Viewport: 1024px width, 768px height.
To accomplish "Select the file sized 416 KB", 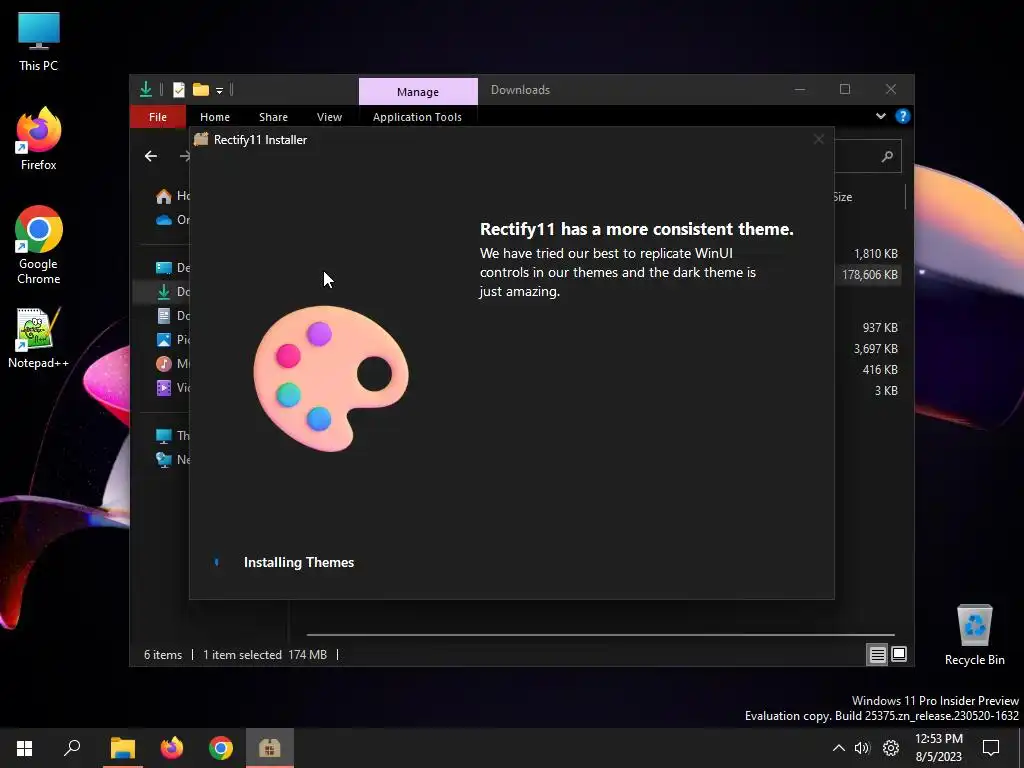I will (x=880, y=369).
